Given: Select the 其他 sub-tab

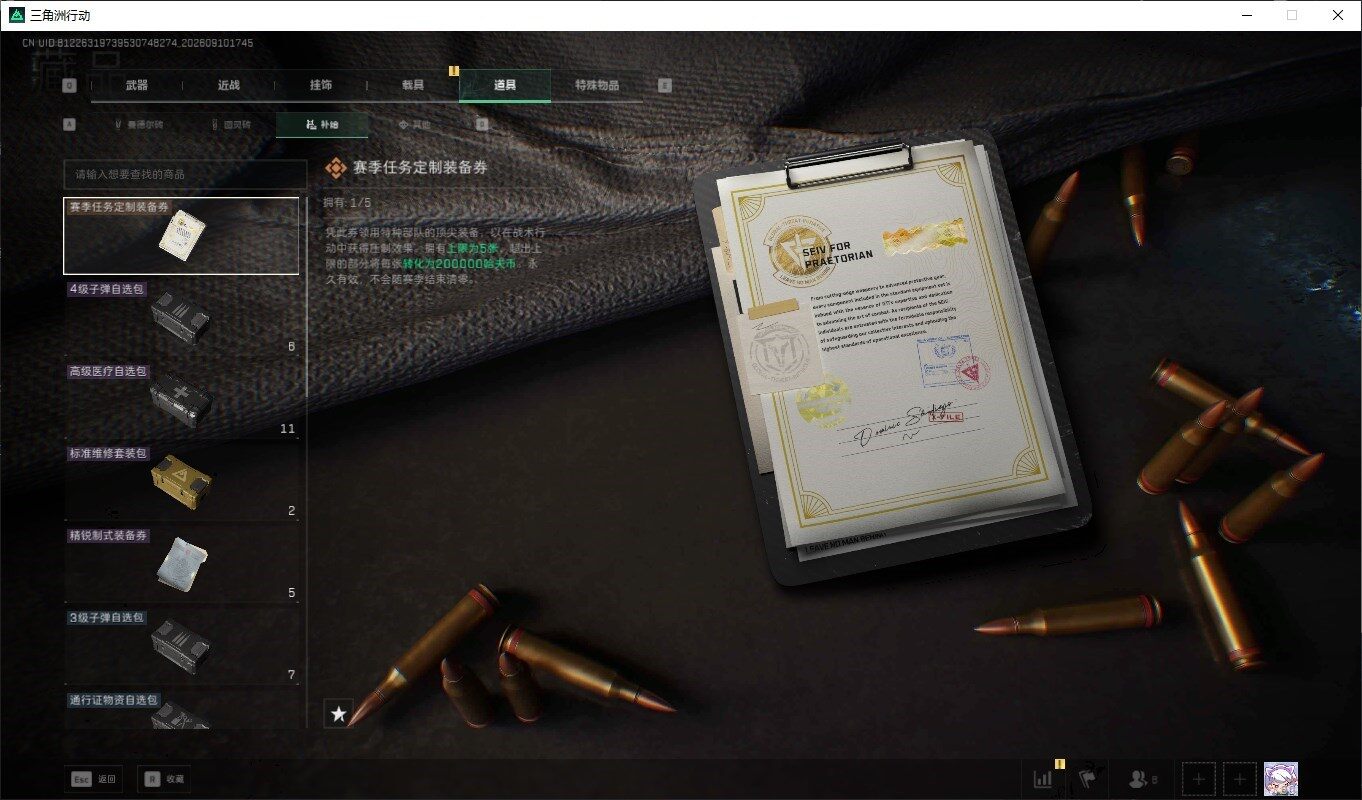Looking at the screenshot, I should [414, 125].
